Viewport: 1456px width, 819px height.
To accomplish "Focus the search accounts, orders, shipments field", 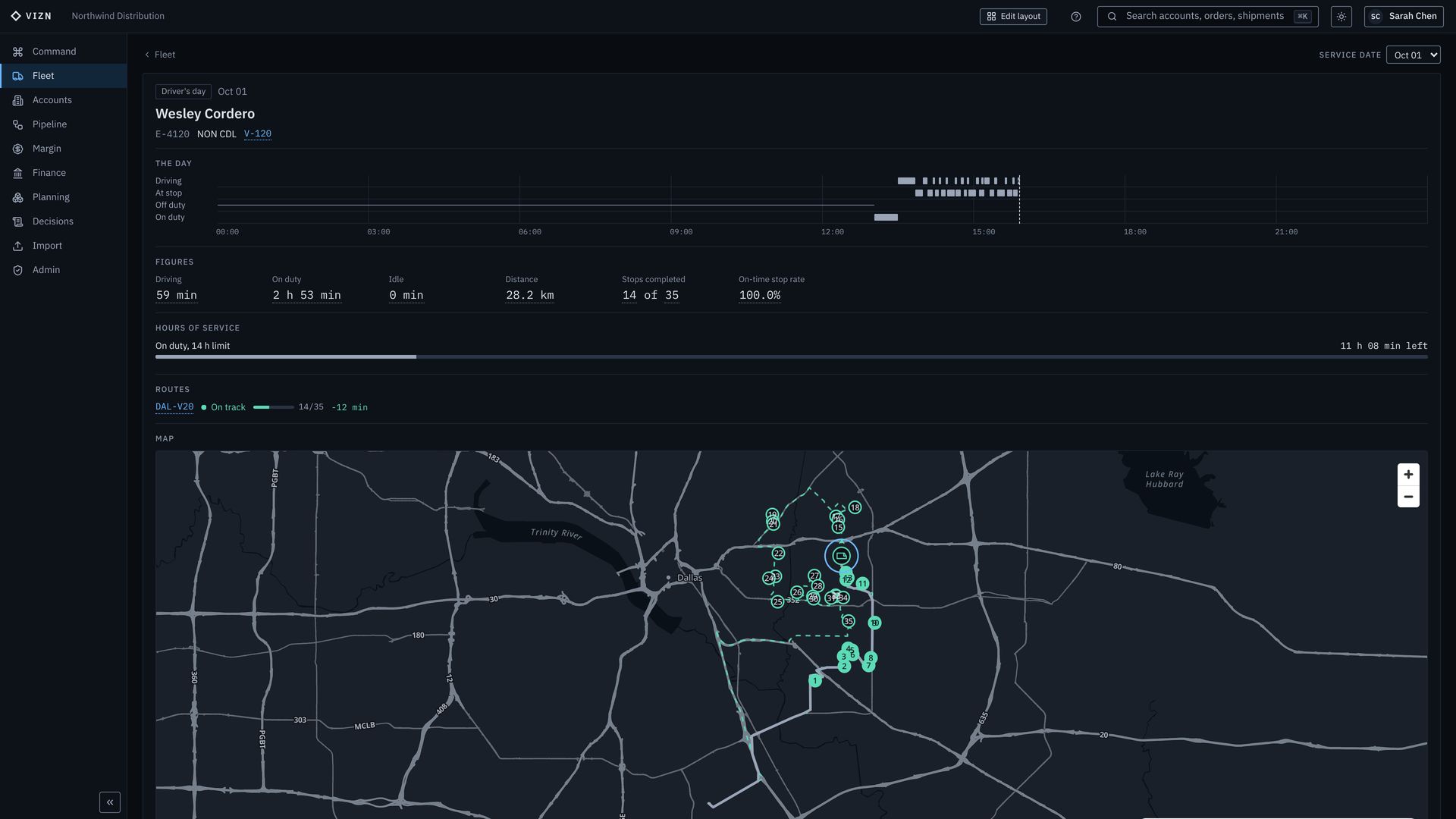I will [1207, 17].
